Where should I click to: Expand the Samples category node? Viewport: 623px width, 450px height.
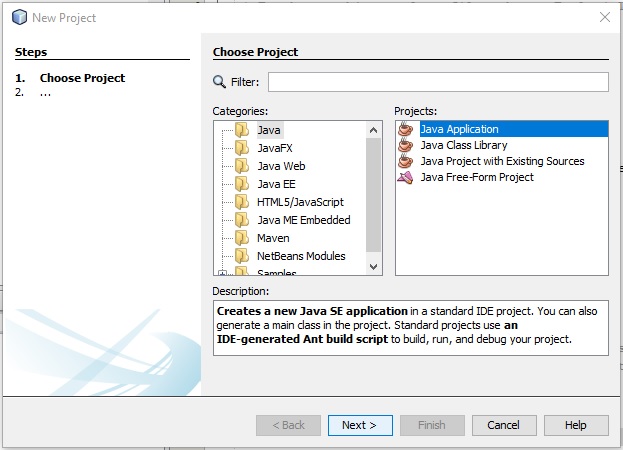(x=222, y=273)
